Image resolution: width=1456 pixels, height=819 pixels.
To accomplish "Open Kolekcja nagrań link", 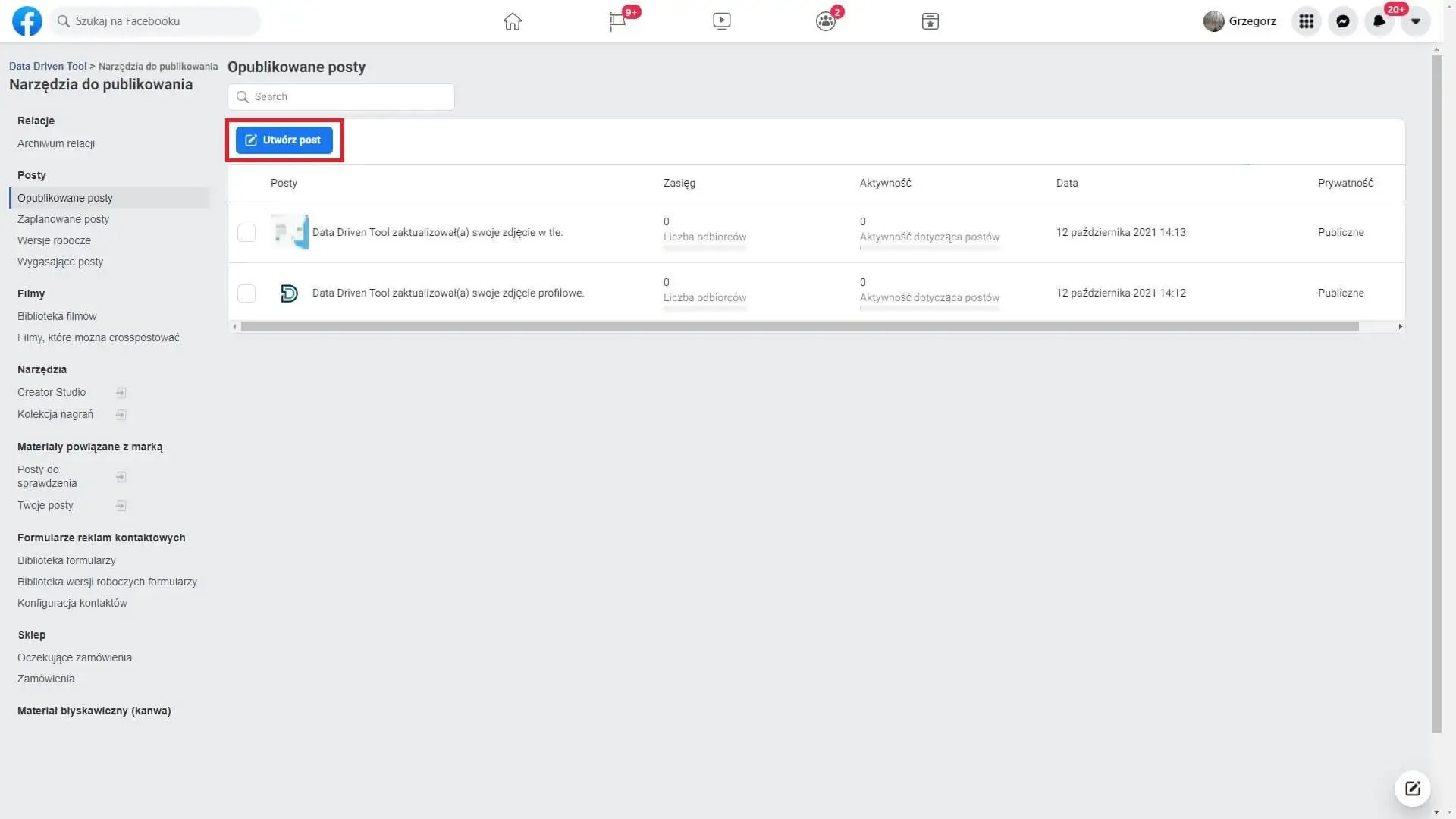I will tap(55, 414).
